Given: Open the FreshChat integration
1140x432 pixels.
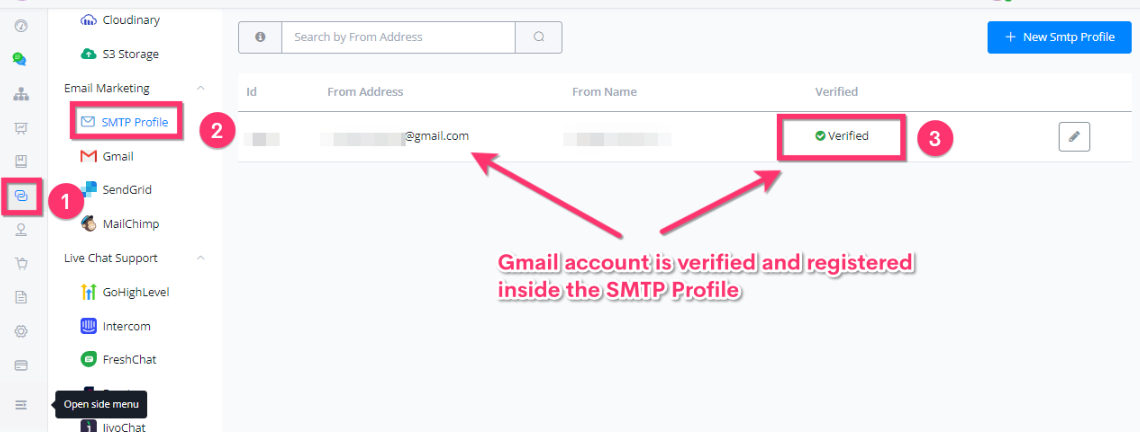Looking at the screenshot, I should [x=119, y=359].
